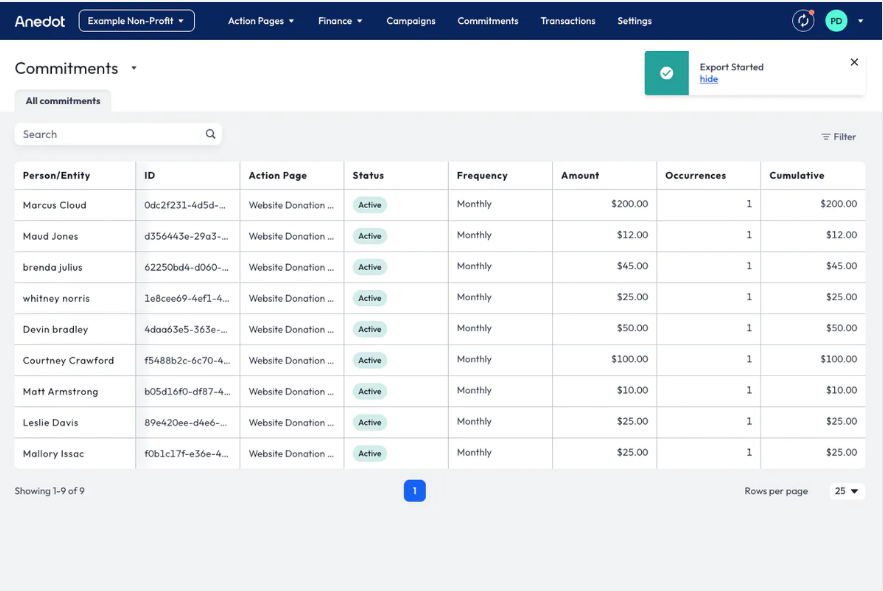Expand the Finance menu
Viewport: 883px width, 591px height.
click(x=340, y=21)
